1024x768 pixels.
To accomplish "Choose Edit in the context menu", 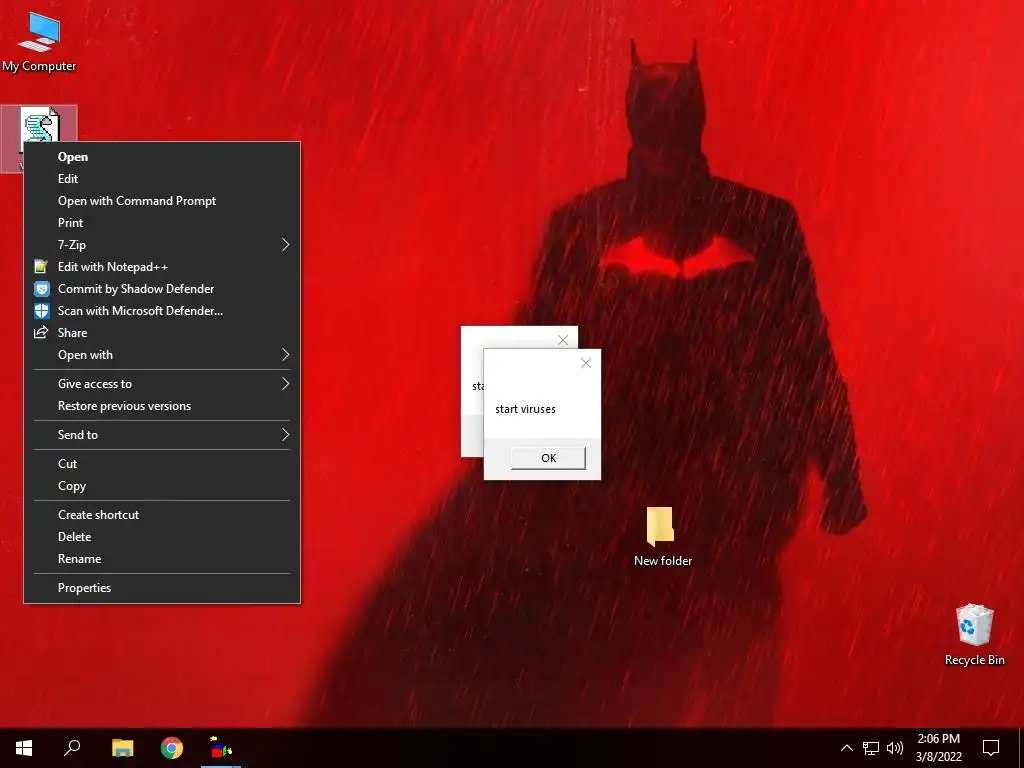I will (162, 179).
